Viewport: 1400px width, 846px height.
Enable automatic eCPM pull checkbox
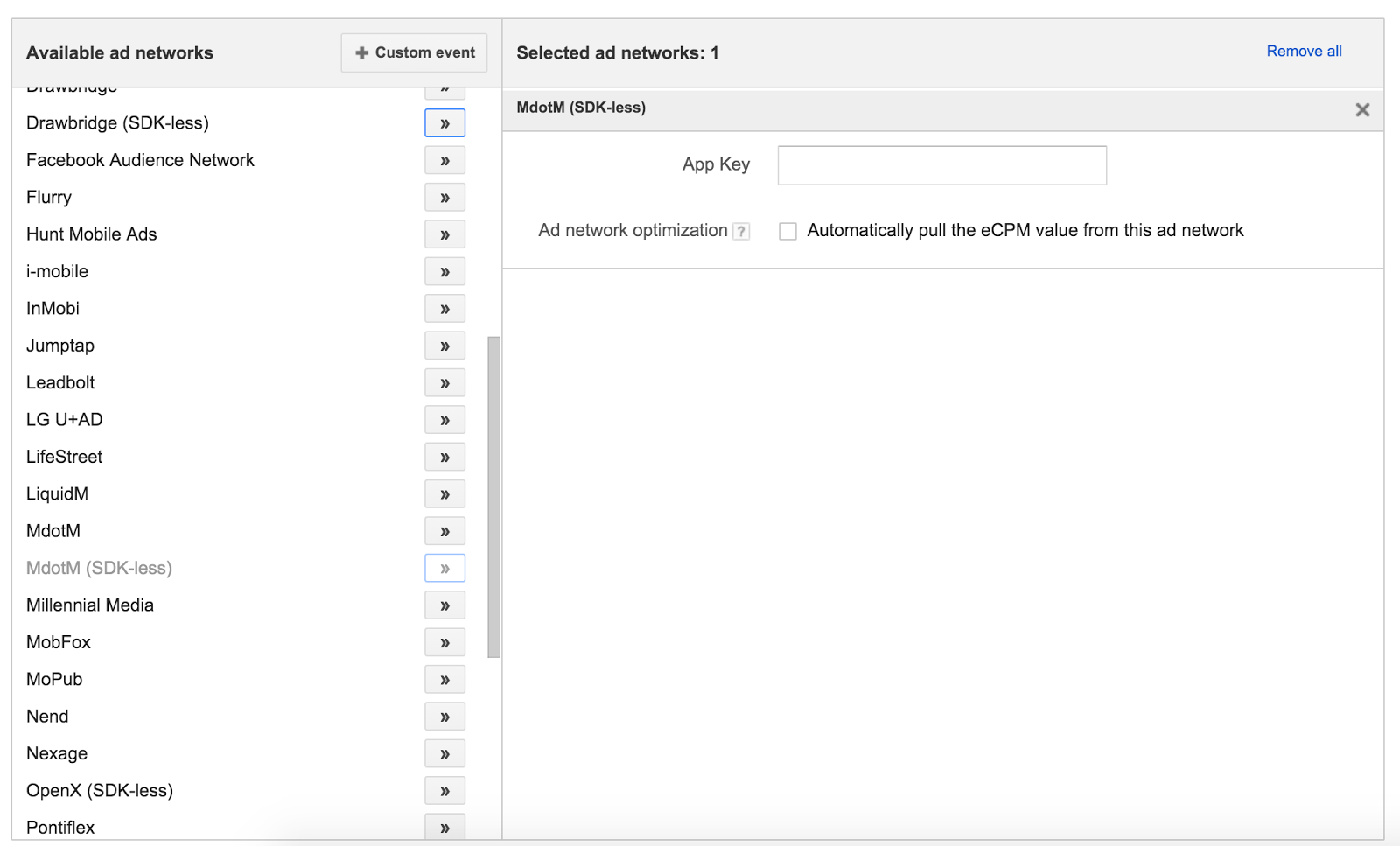tap(787, 231)
